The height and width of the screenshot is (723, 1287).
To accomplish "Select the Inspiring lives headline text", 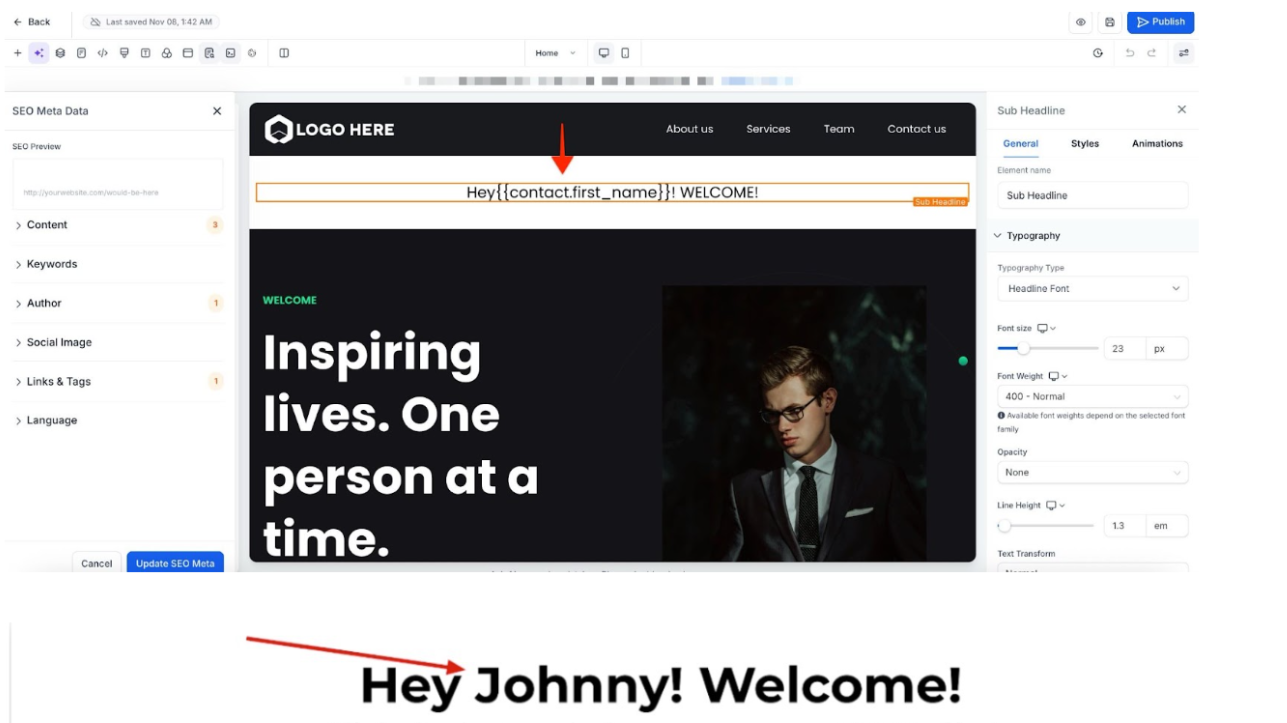I will coord(401,446).
